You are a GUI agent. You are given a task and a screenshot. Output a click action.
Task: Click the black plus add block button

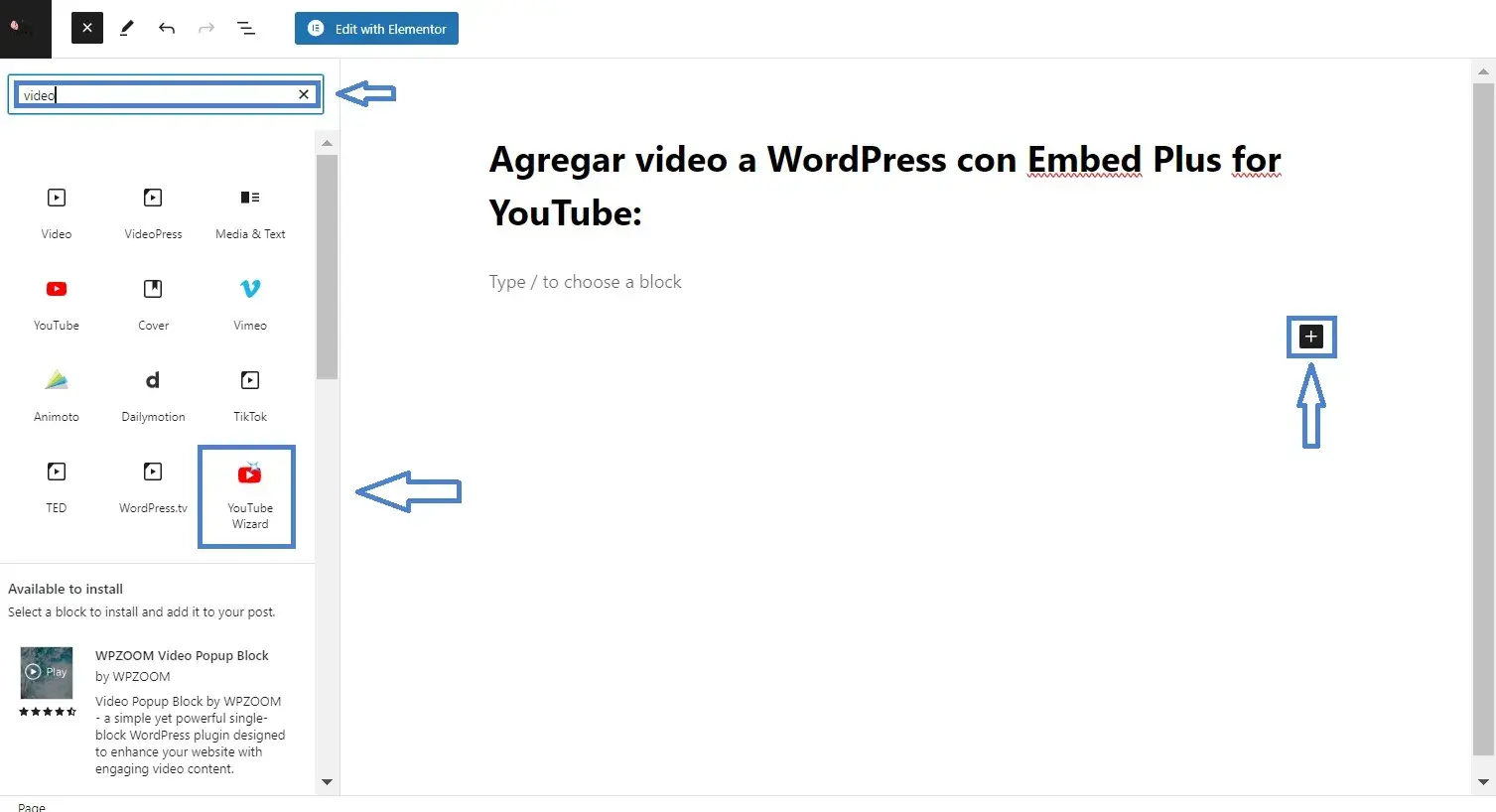1311,337
